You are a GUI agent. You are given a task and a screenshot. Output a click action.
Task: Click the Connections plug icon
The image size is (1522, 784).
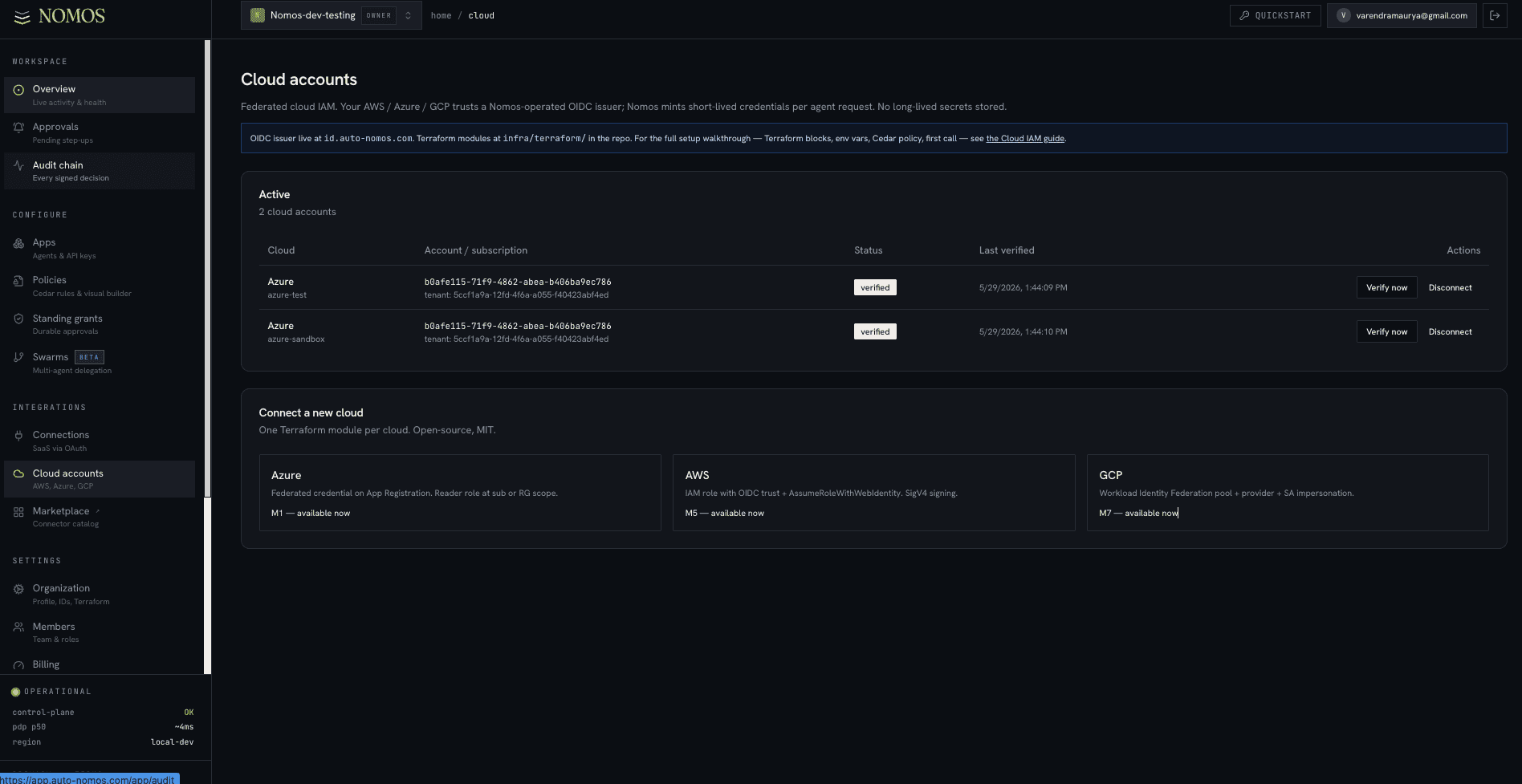[18, 436]
